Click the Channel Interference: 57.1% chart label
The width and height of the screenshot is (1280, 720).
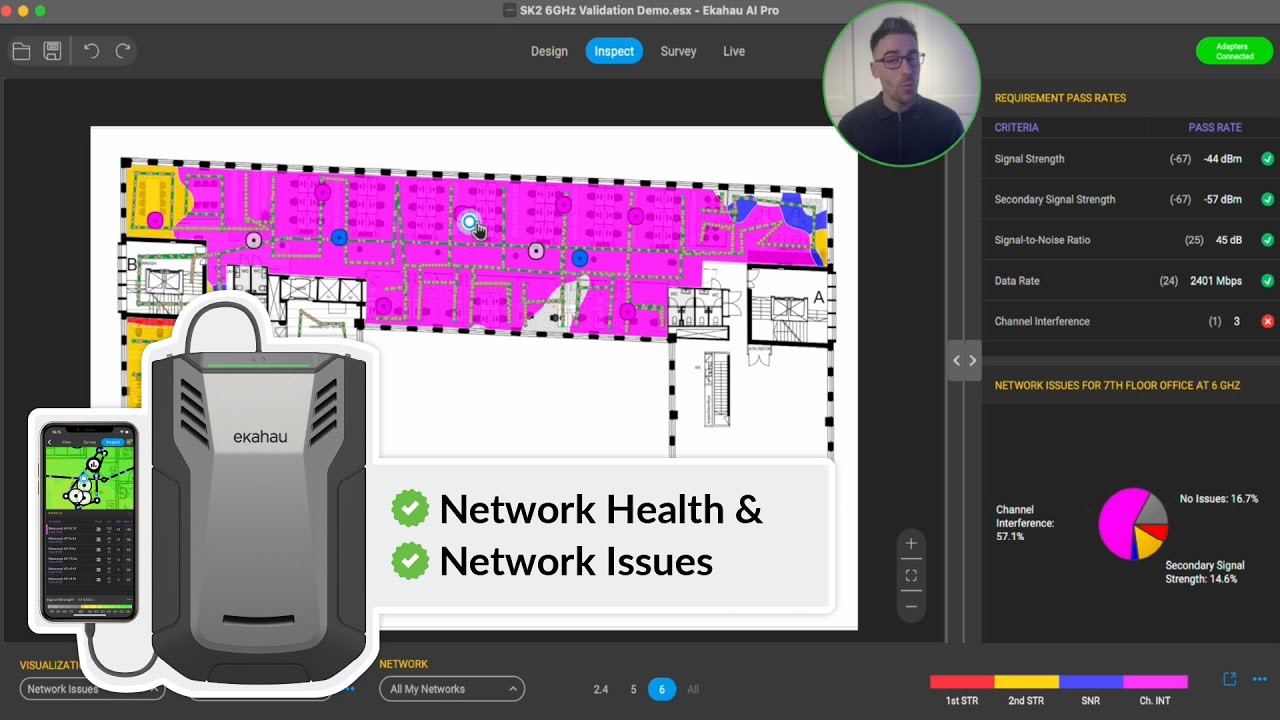tap(1025, 523)
